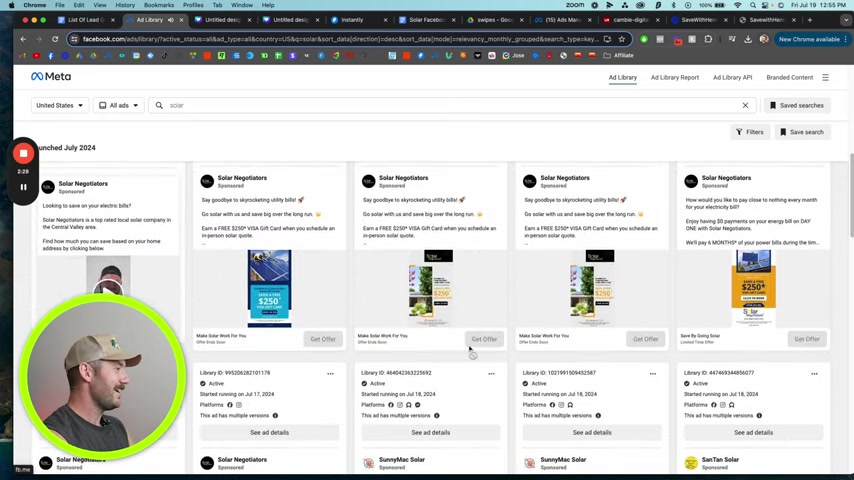The image size is (854, 480).
Task: Click Get Offer on the orange $250 ad
Action: point(807,339)
